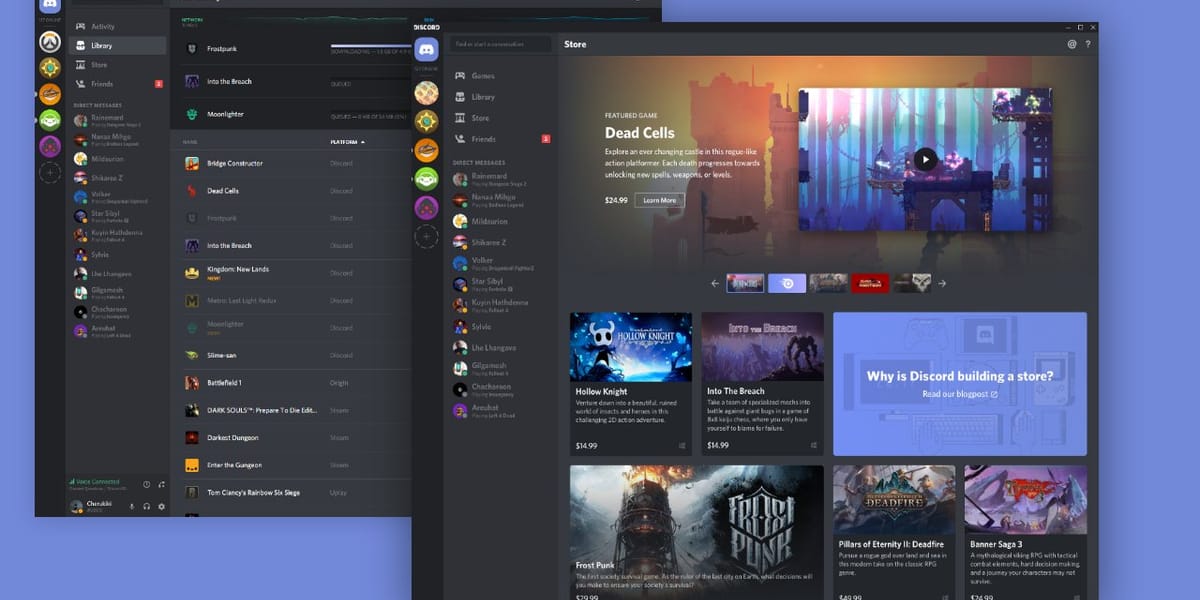Viewport: 1200px width, 600px height.
Task: Click the Darkest Dungeon game icon
Action: click(x=192, y=438)
